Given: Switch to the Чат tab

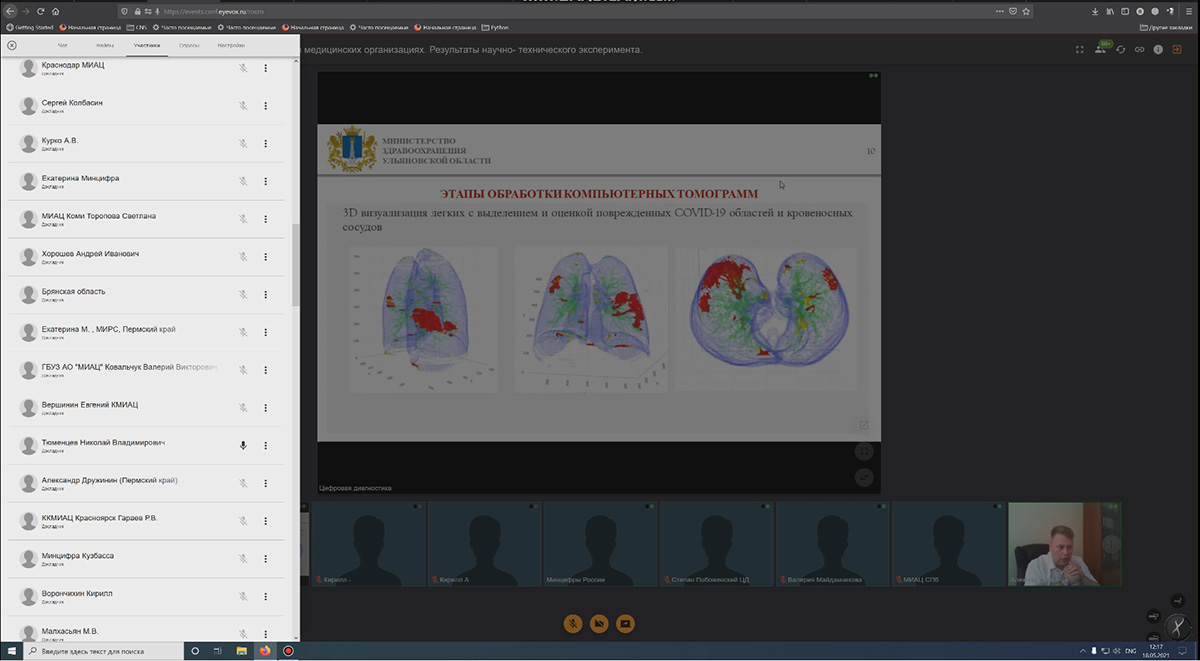Looking at the screenshot, I should pos(63,46).
